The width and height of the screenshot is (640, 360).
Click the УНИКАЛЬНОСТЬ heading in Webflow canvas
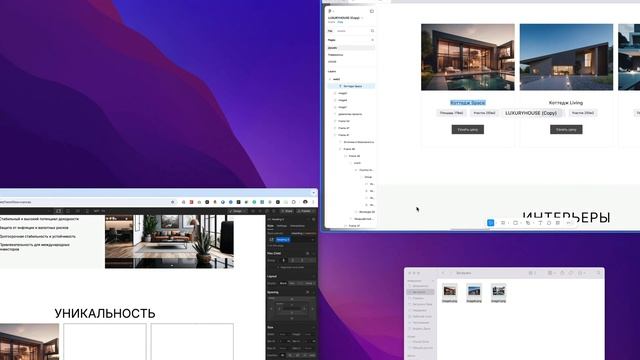[105, 313]
